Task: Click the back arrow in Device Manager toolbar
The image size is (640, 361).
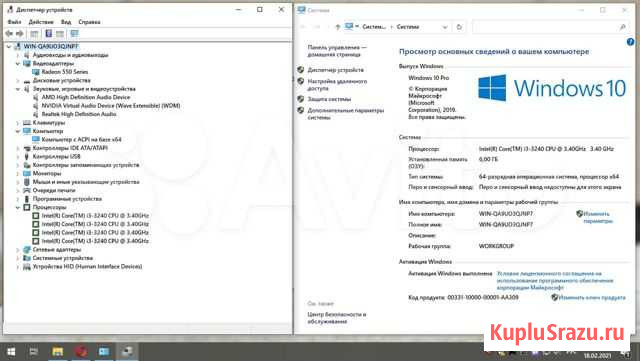Action: coord(9,34)
